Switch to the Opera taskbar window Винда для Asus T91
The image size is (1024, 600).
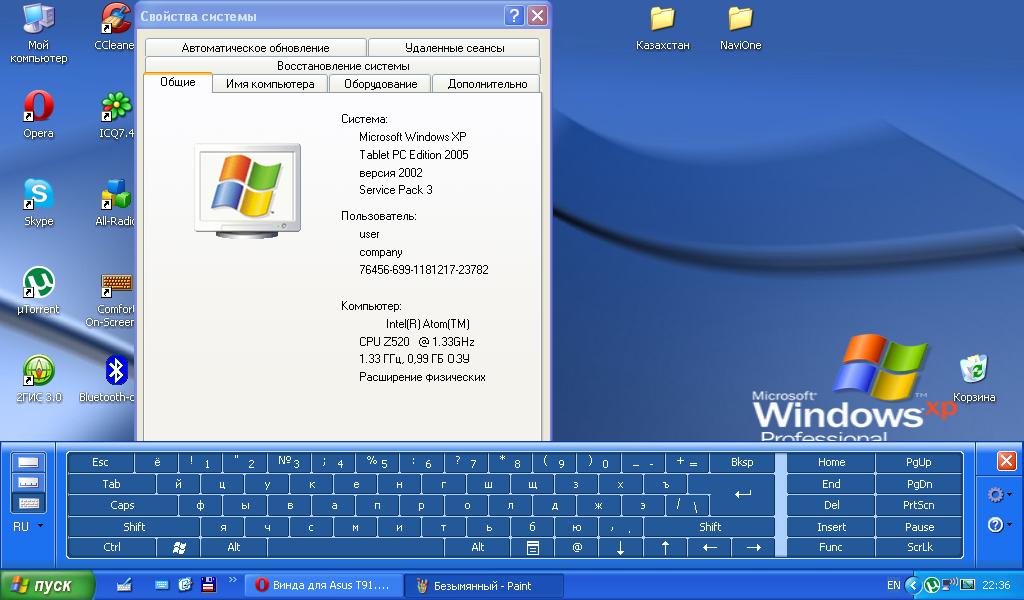pyautogui.click(x=323, y=585)
